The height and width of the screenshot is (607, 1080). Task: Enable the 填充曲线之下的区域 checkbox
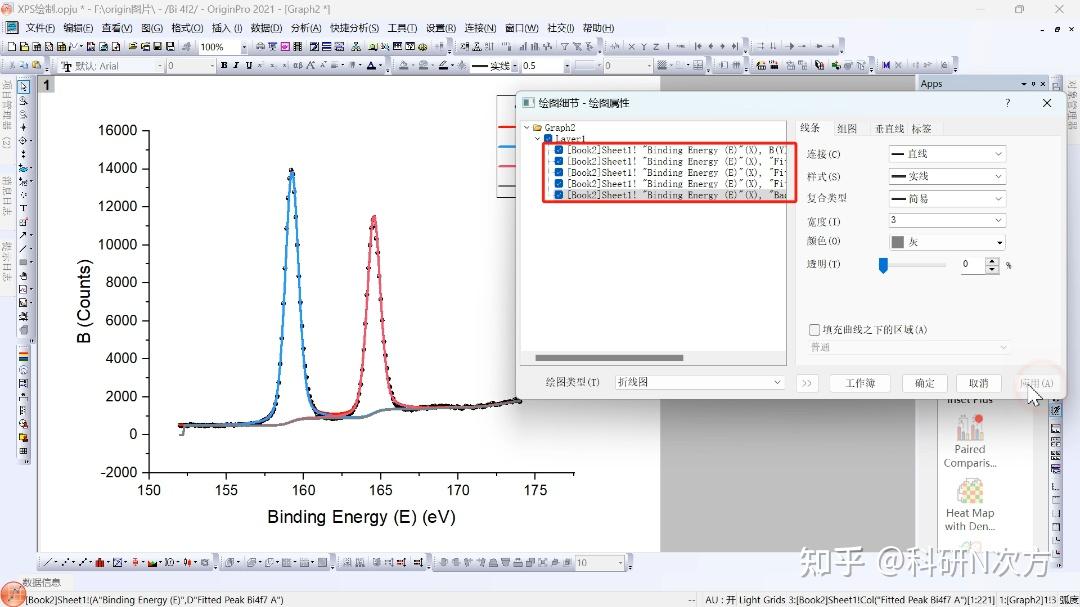(x=814, y=331)
